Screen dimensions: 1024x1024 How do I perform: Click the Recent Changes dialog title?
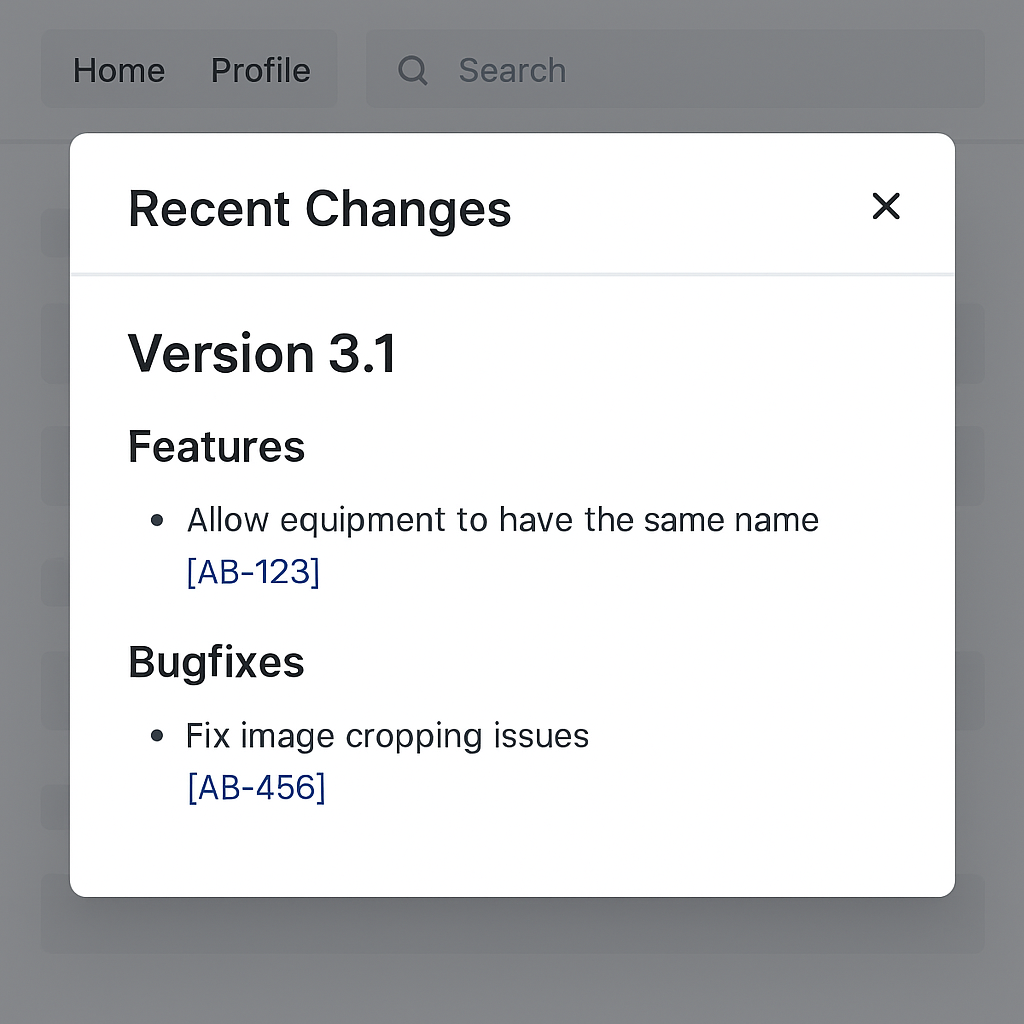pyautogui.click(x=319, y=209)
